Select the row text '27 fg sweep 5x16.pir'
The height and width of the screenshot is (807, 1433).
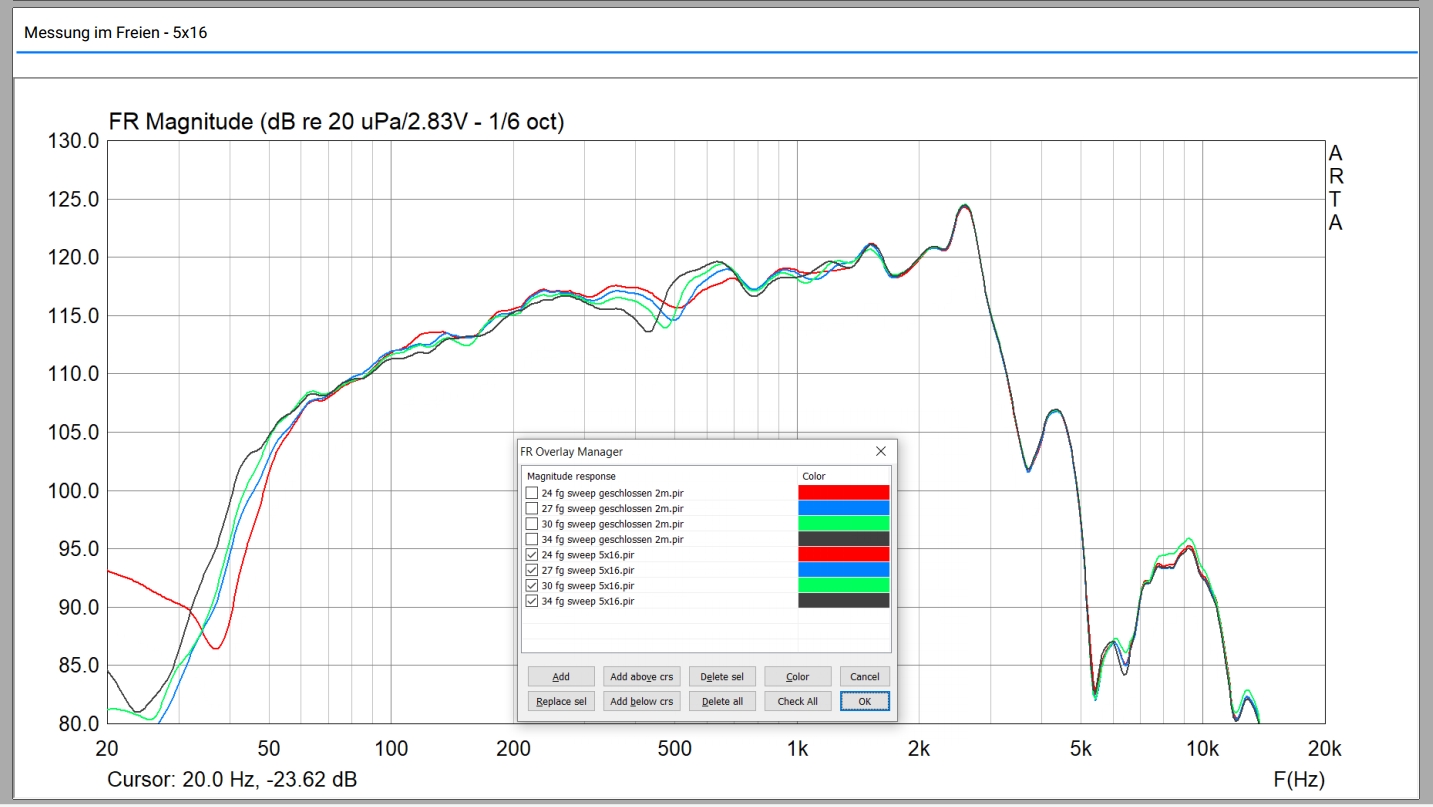pyautogui.click(x=587, y=570)
